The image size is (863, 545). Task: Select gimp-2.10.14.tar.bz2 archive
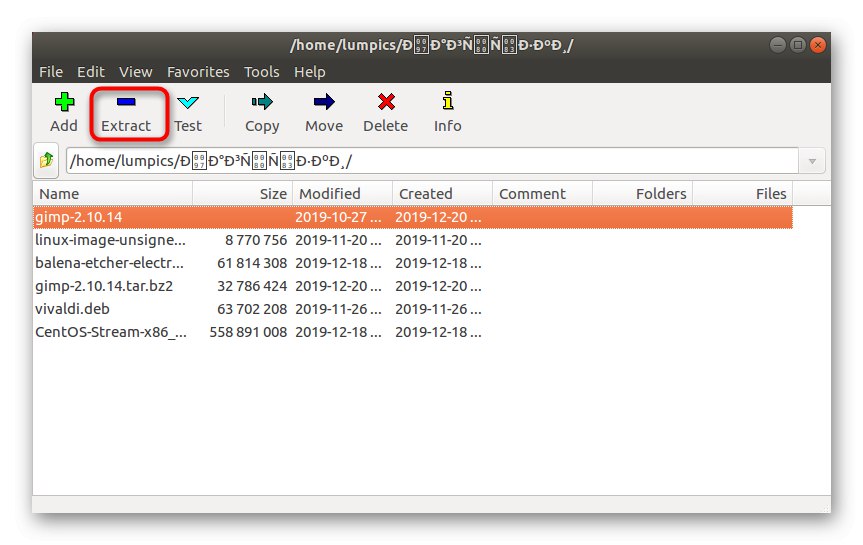coord(104,286)
